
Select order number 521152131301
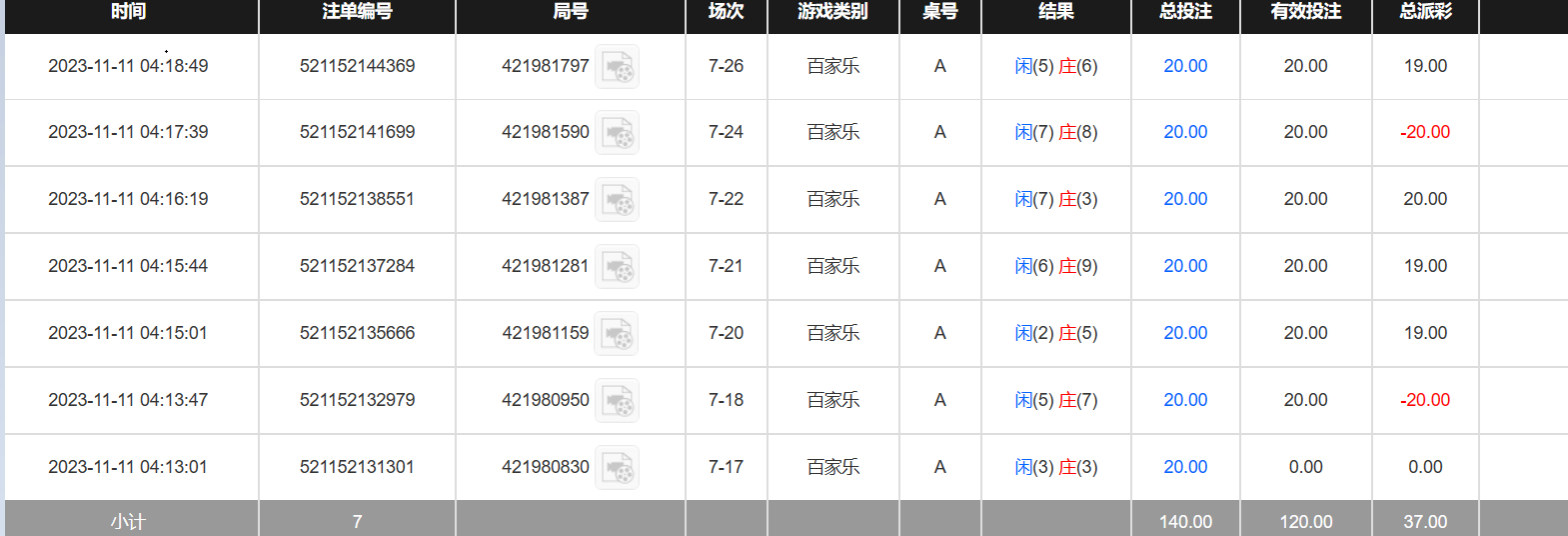point(357,467)
